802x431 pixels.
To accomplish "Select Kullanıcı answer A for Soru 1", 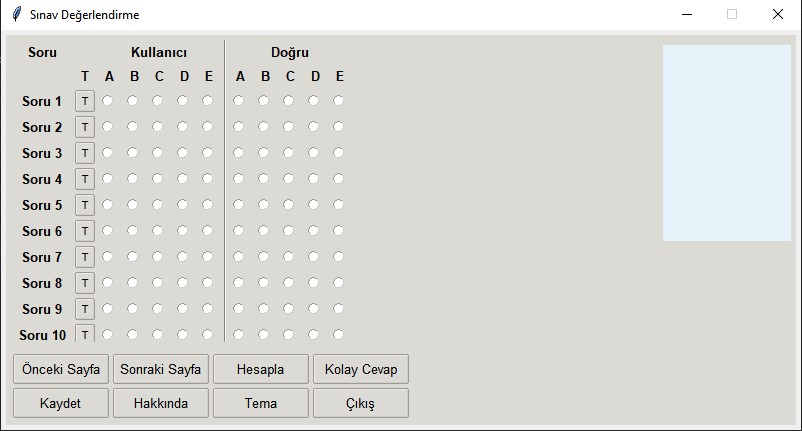I will [108, 100].
